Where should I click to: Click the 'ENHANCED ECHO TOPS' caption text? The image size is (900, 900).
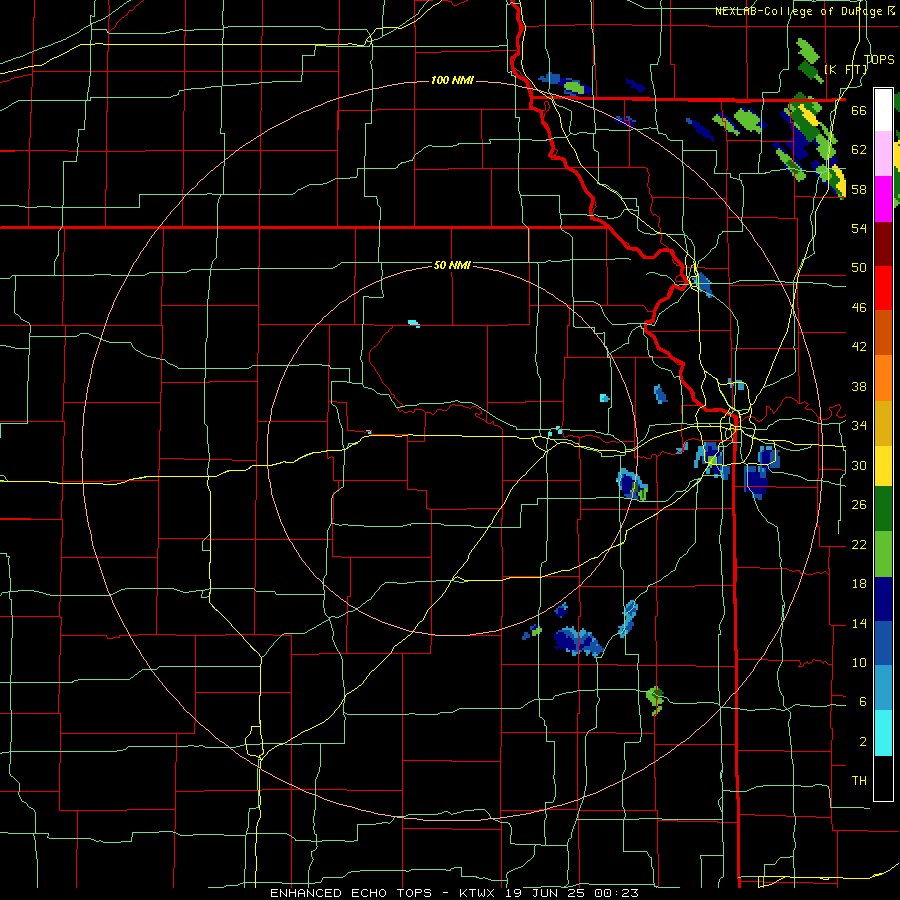(x=351, y=893)
